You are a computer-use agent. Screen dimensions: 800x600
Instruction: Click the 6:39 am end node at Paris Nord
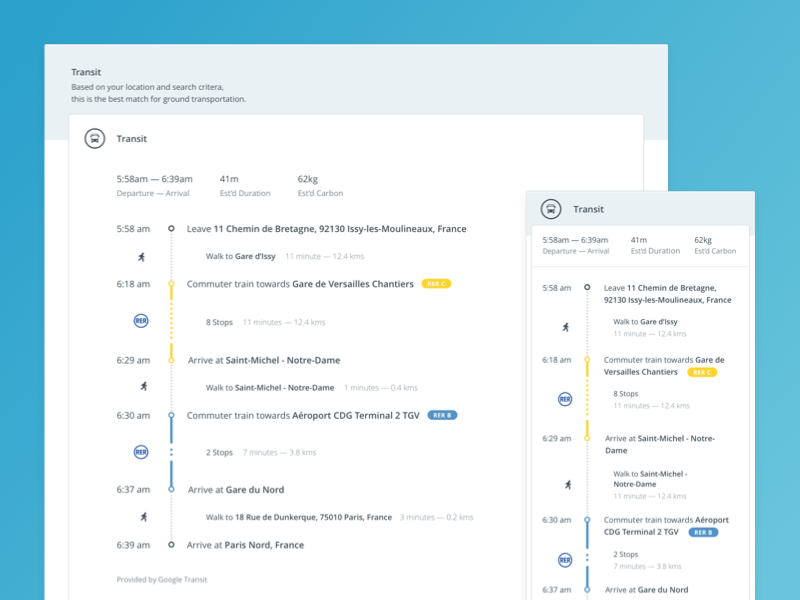click(171, 545)
